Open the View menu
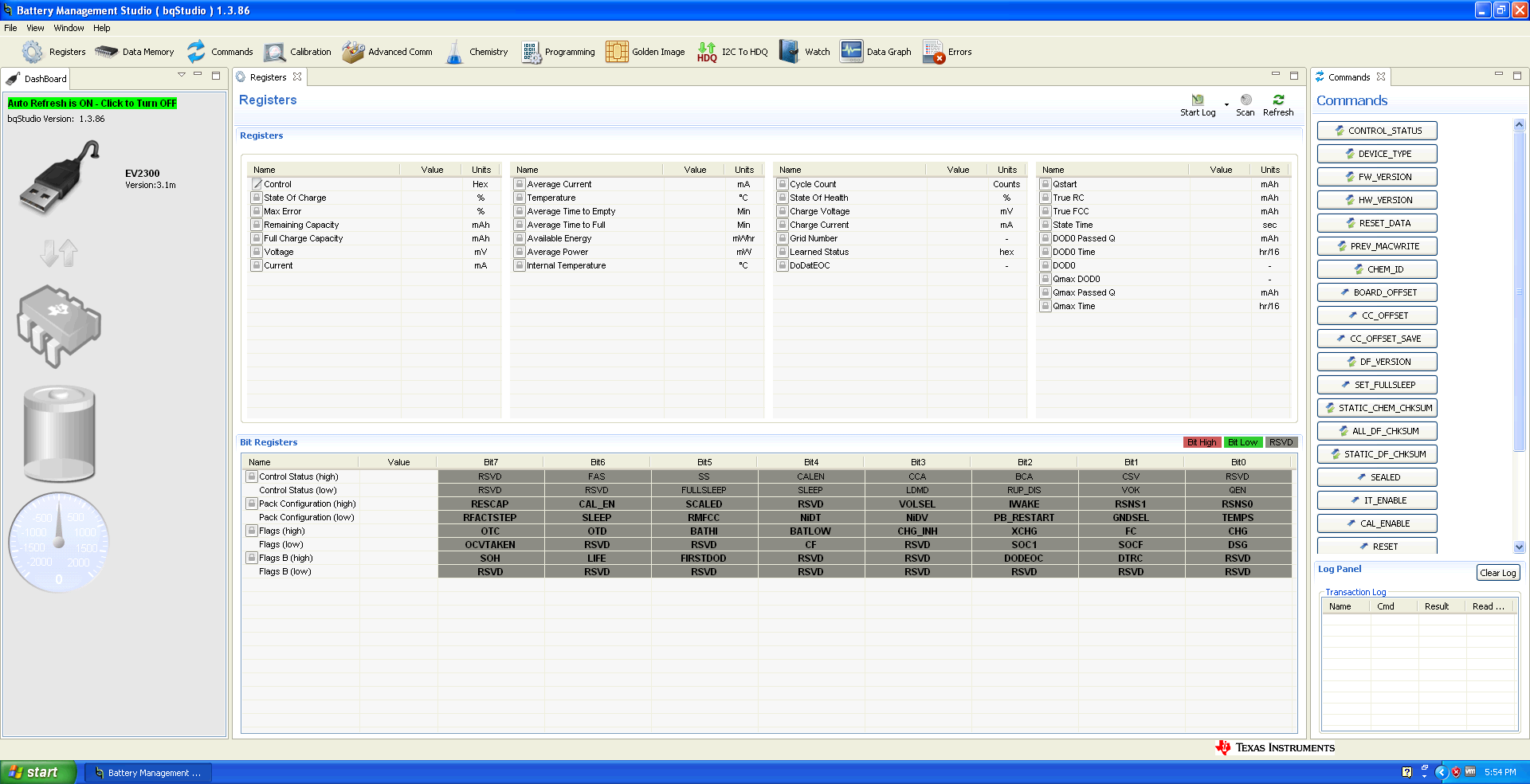 [x=36, y=28]
